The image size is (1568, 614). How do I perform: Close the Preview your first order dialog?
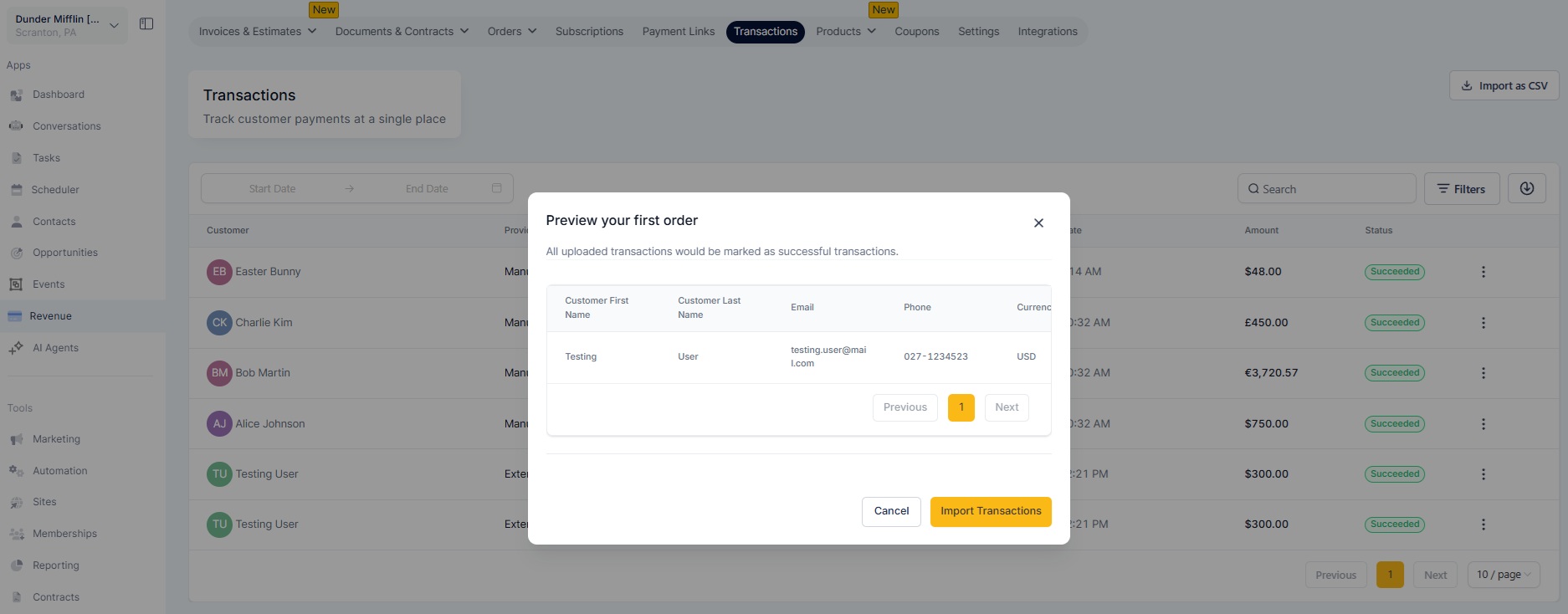[1038, 223]
